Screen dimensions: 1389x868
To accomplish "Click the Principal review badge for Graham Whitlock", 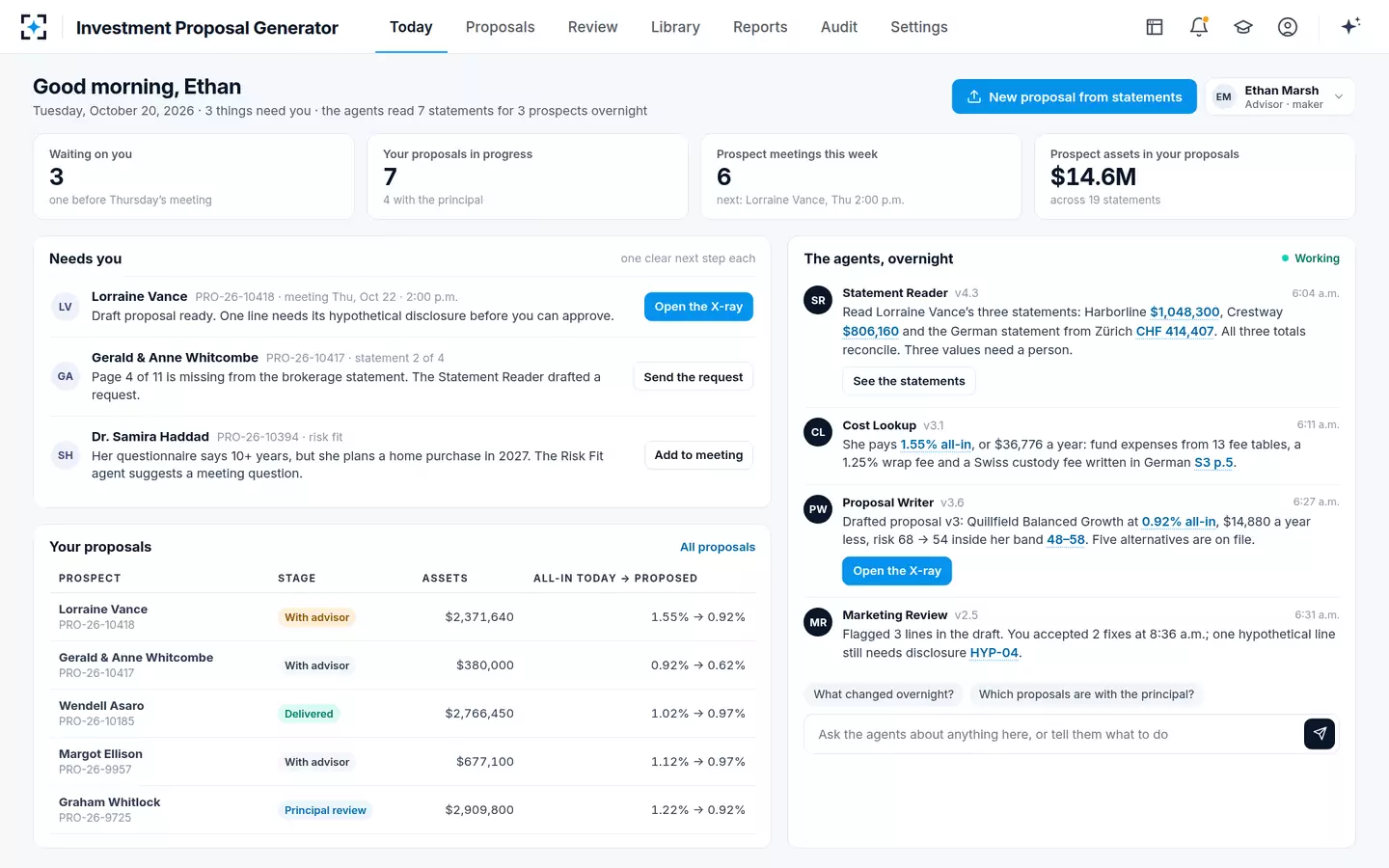I will pos(325,810).
